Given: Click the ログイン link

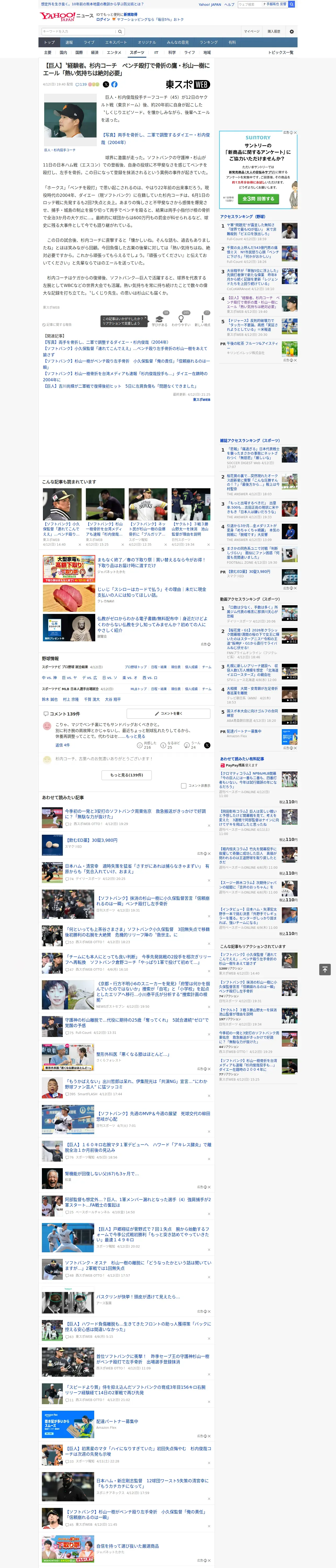Looking at the screenshot, I should pyautogui.click(x=103, y=20).
